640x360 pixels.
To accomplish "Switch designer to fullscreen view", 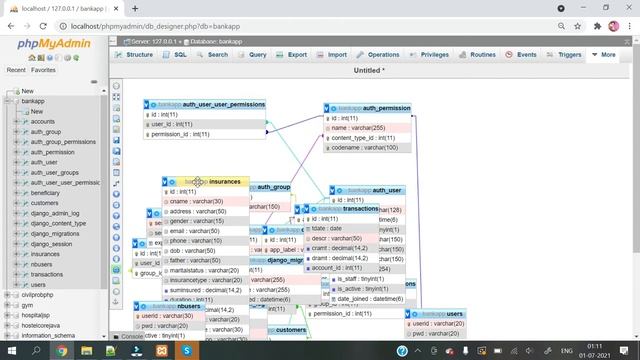I will click(116, 97).
